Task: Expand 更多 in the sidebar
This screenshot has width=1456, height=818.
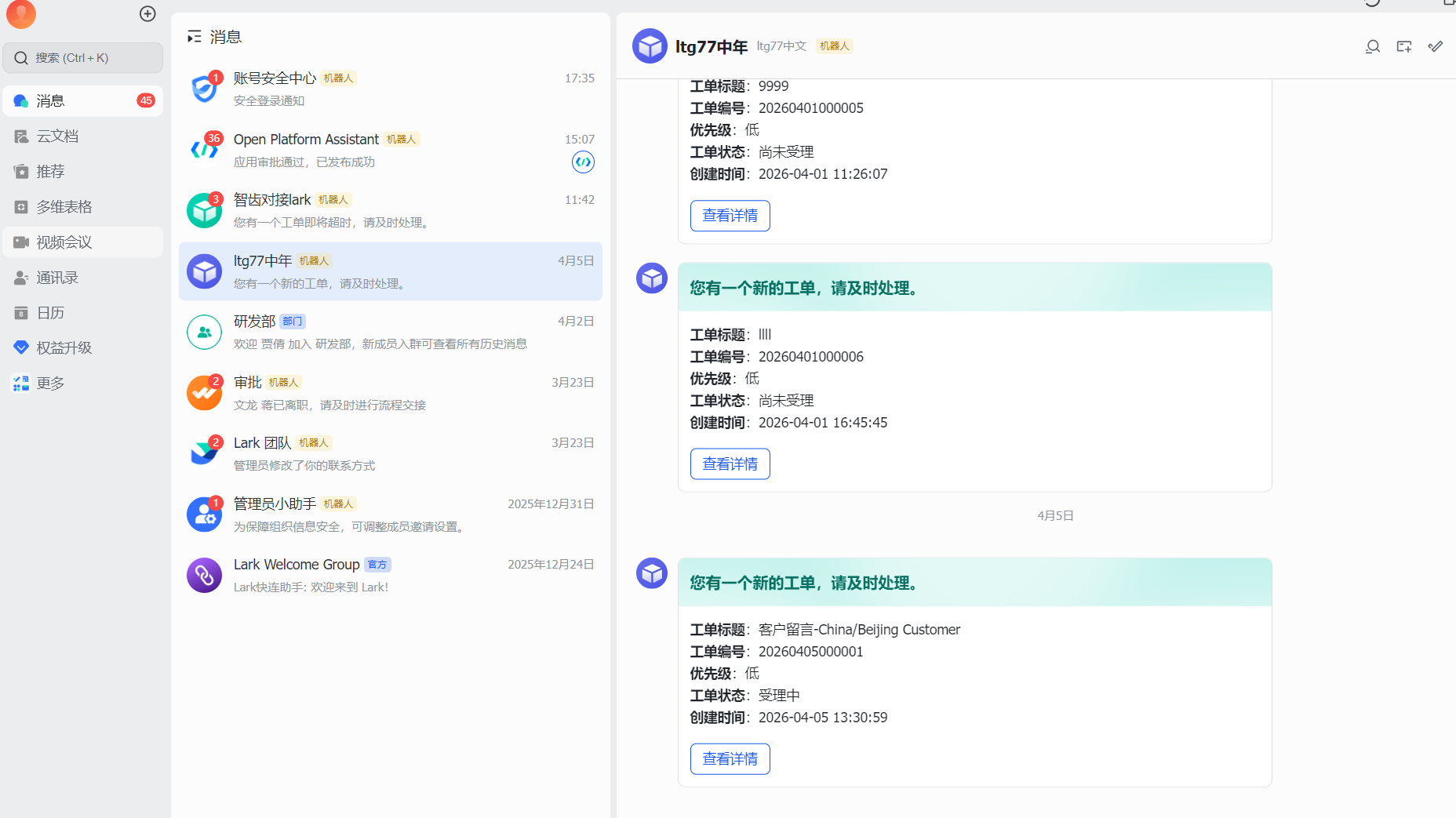Action: pos(50,384)
